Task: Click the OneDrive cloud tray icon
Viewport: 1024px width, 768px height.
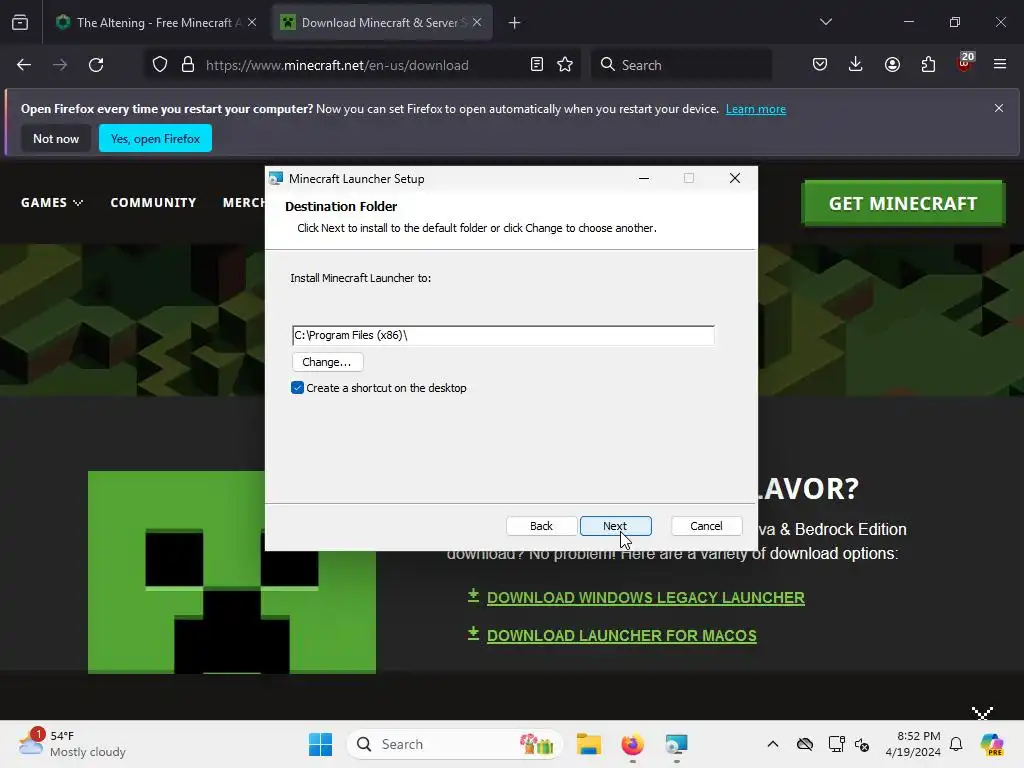Action: [805, 744]
